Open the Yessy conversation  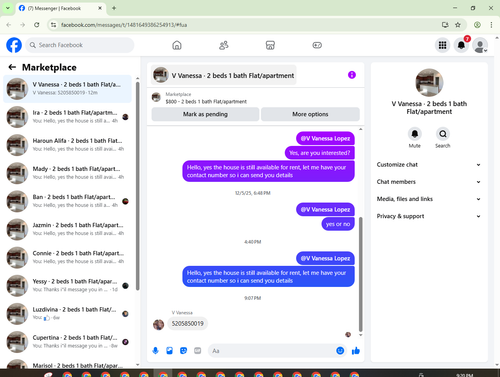pyautogui.click(x=67, y=285)
